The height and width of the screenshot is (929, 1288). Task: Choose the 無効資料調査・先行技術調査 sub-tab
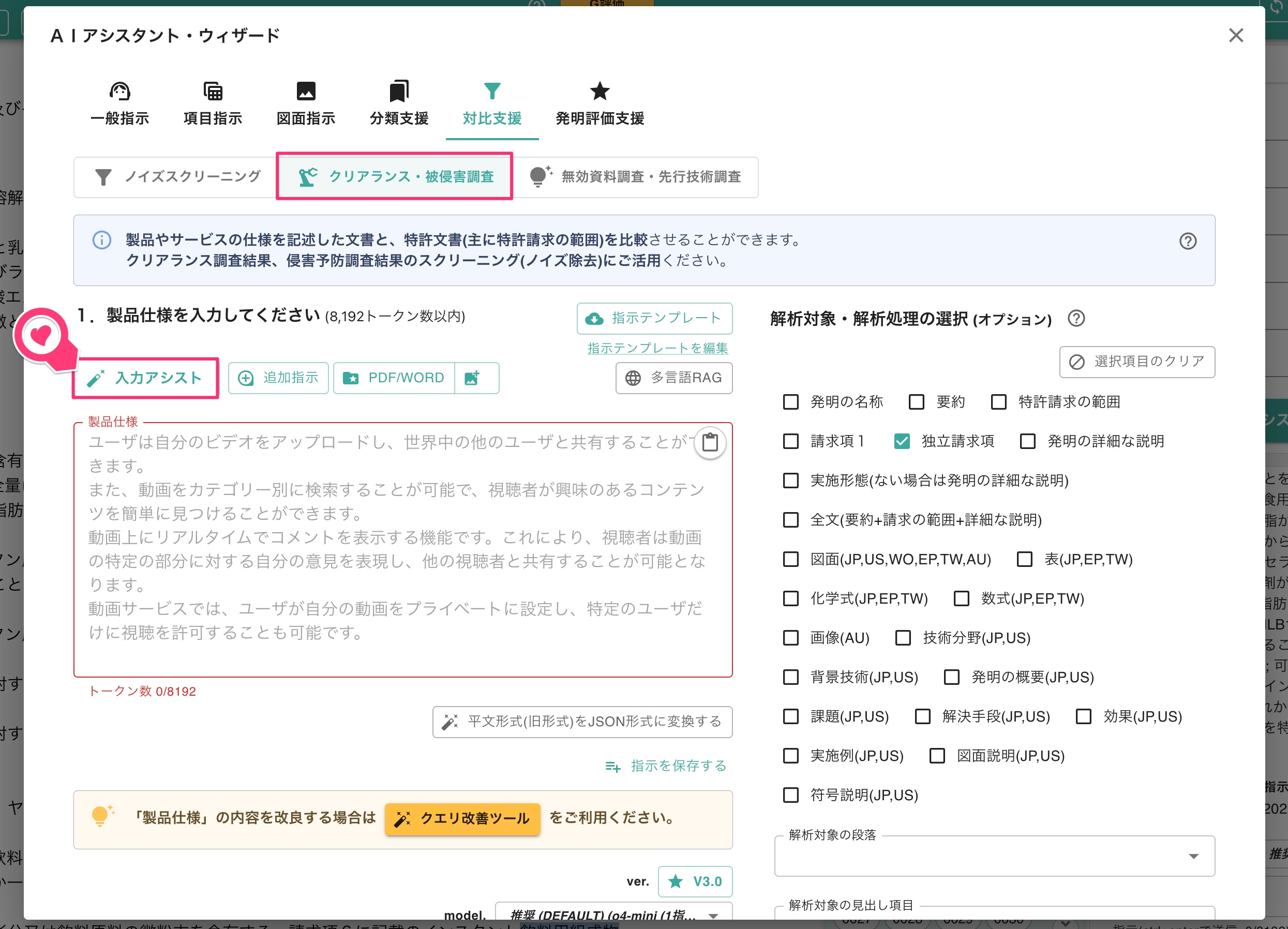[635, 176]
